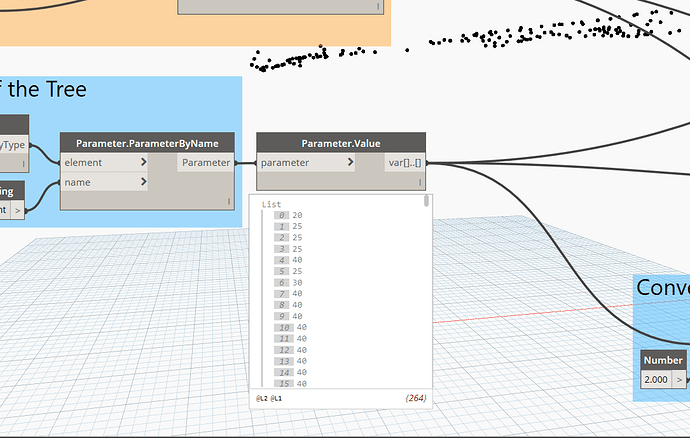Click the Number node title
Viewport: 690px width, 438px height.
(x=663, y=360)
